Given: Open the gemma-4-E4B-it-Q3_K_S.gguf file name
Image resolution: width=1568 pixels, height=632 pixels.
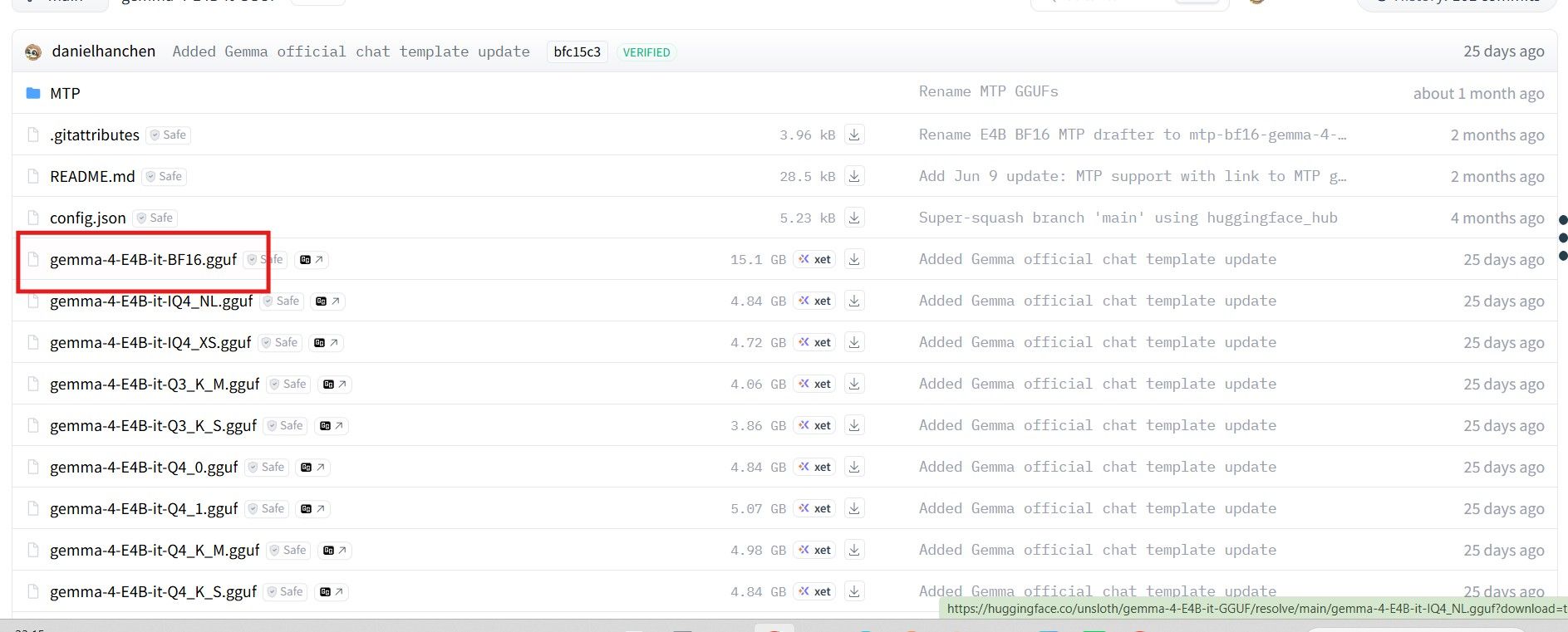Looking at the screenshot, I should (x=153, y=425).
